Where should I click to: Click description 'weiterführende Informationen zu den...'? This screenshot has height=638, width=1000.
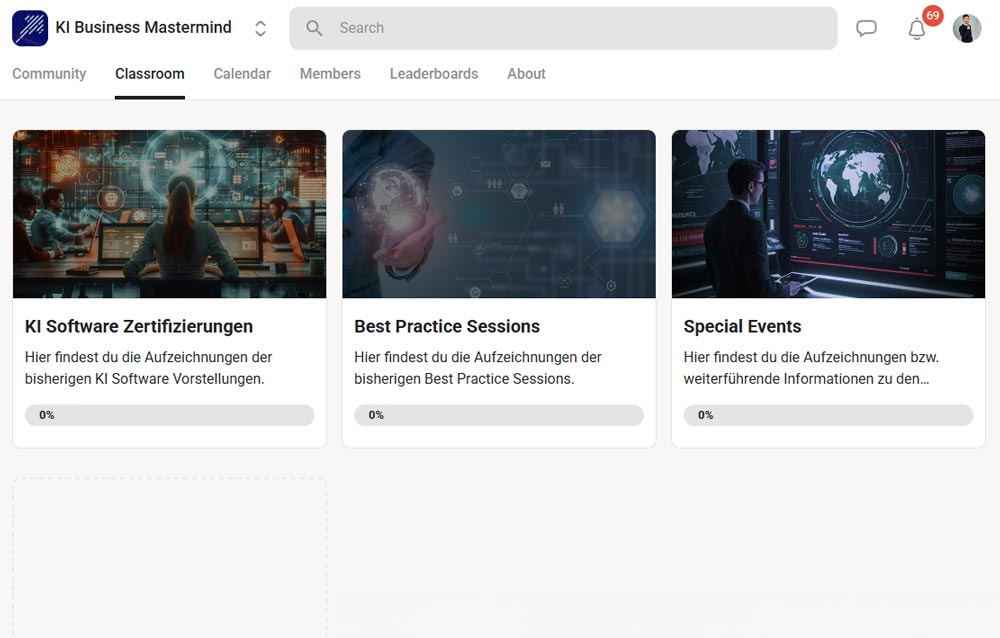pos(806,379)
